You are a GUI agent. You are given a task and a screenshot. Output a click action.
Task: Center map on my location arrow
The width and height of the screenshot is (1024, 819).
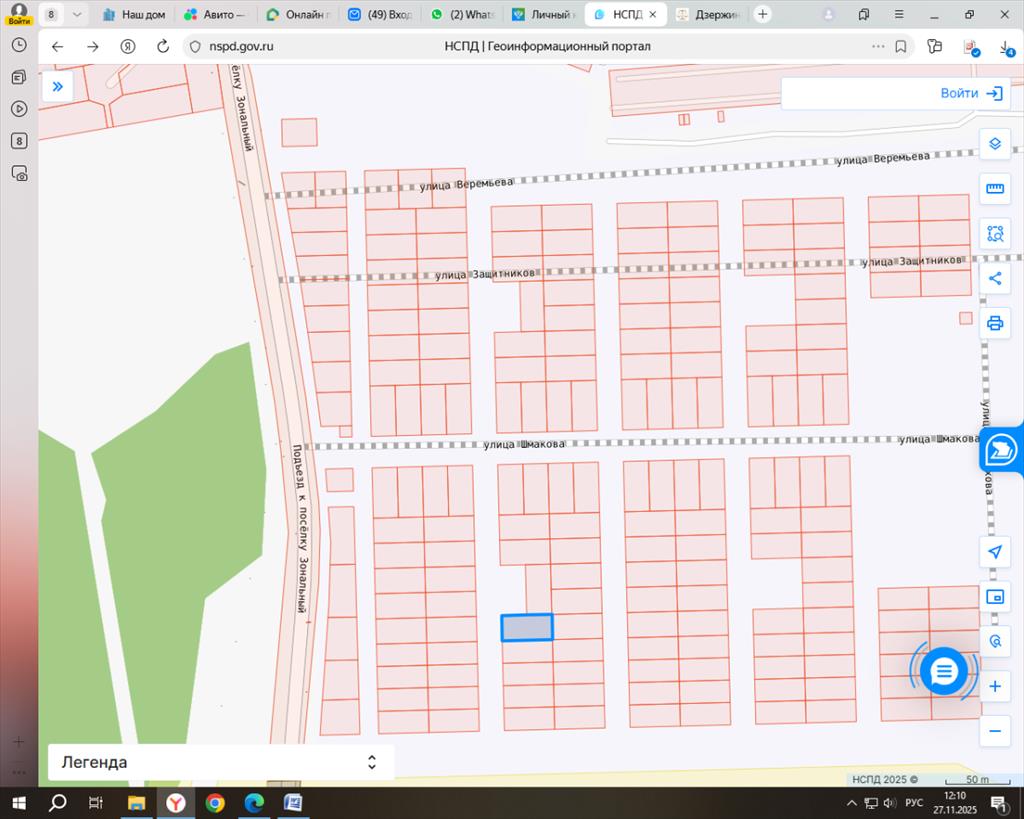tap(994, 552)
